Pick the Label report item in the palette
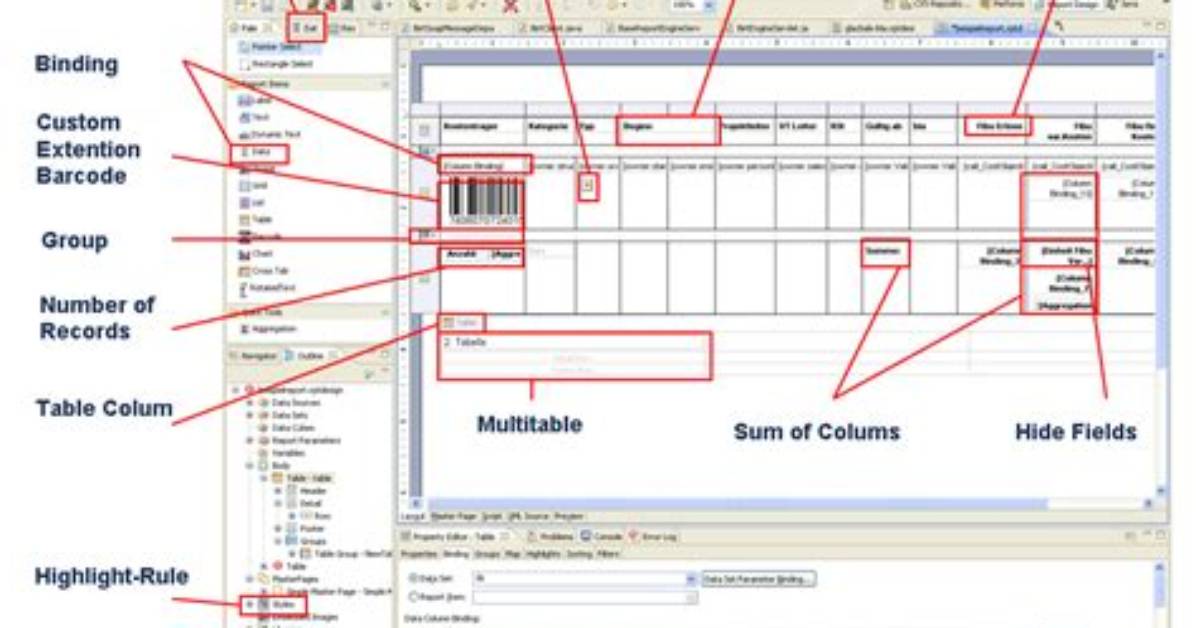This screenshot has width=1196, height=628. [x=256, y=100]
